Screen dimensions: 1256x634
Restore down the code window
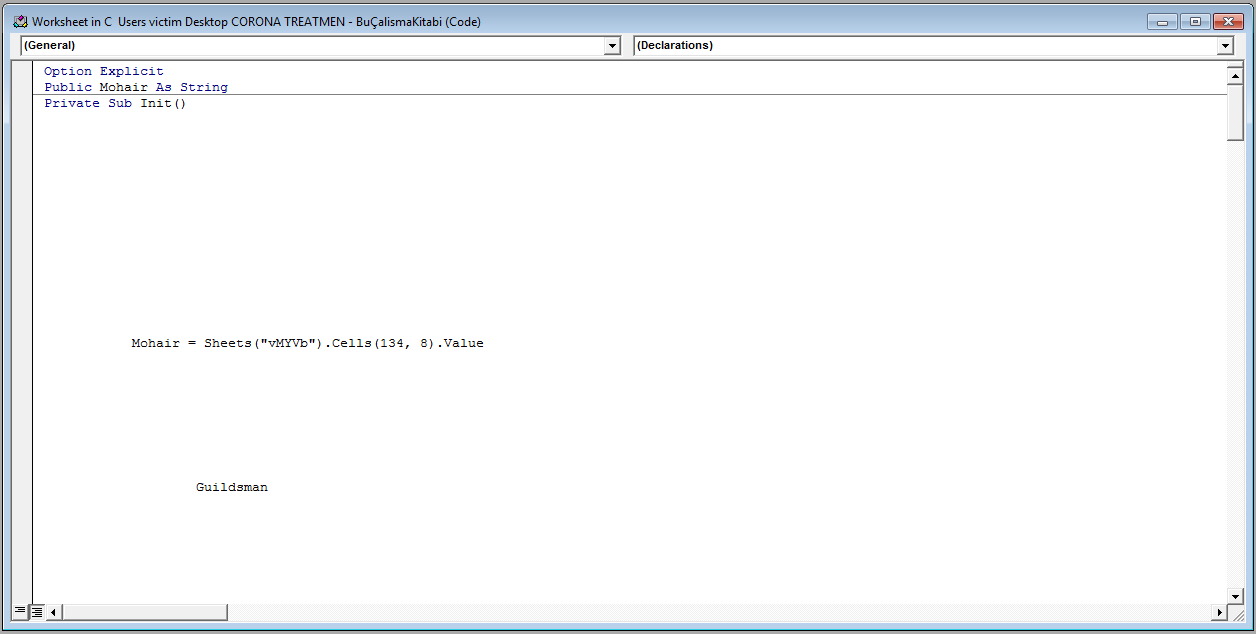tap(1194, 21)
